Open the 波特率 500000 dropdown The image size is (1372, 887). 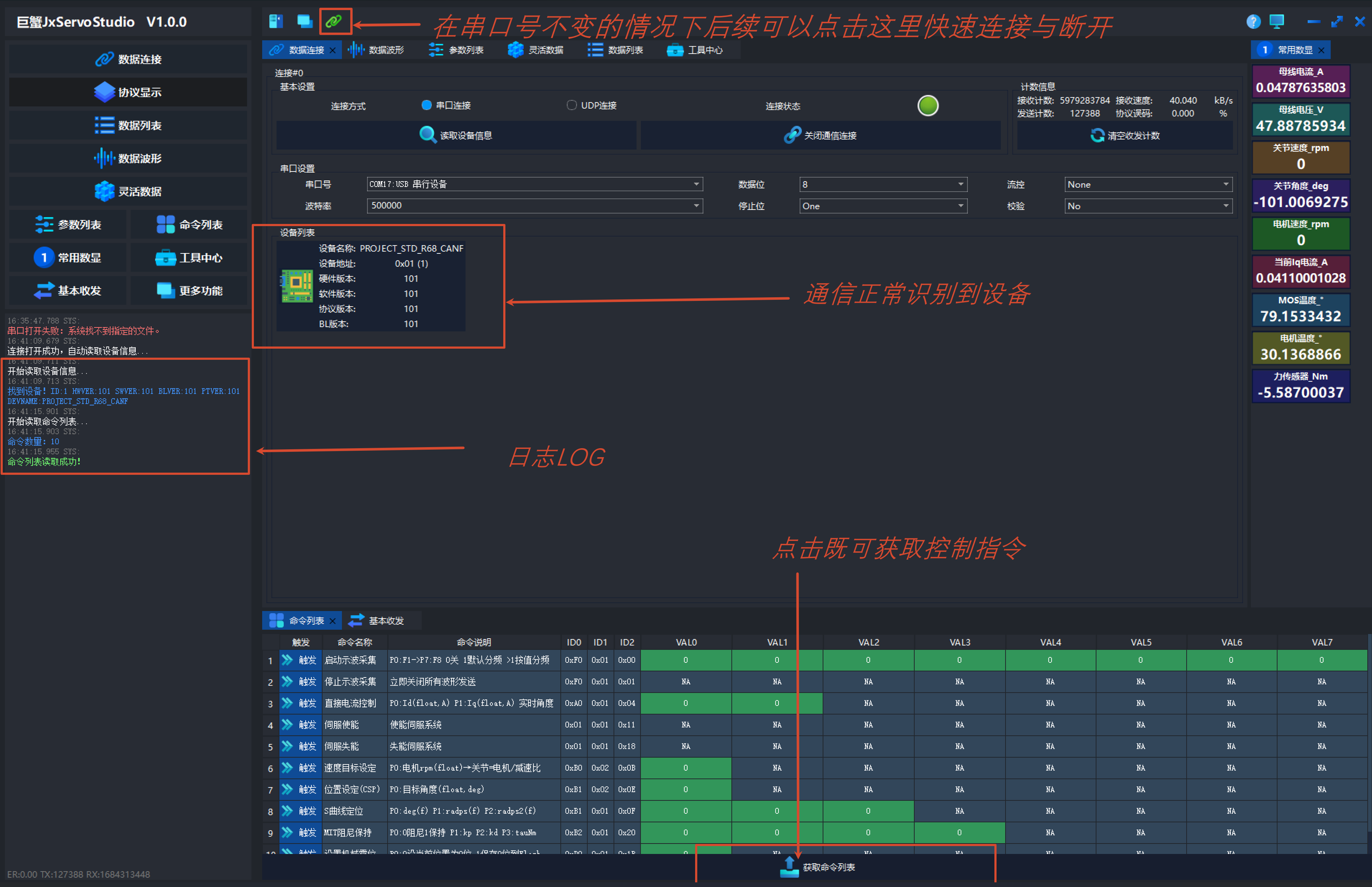(535, 206)
